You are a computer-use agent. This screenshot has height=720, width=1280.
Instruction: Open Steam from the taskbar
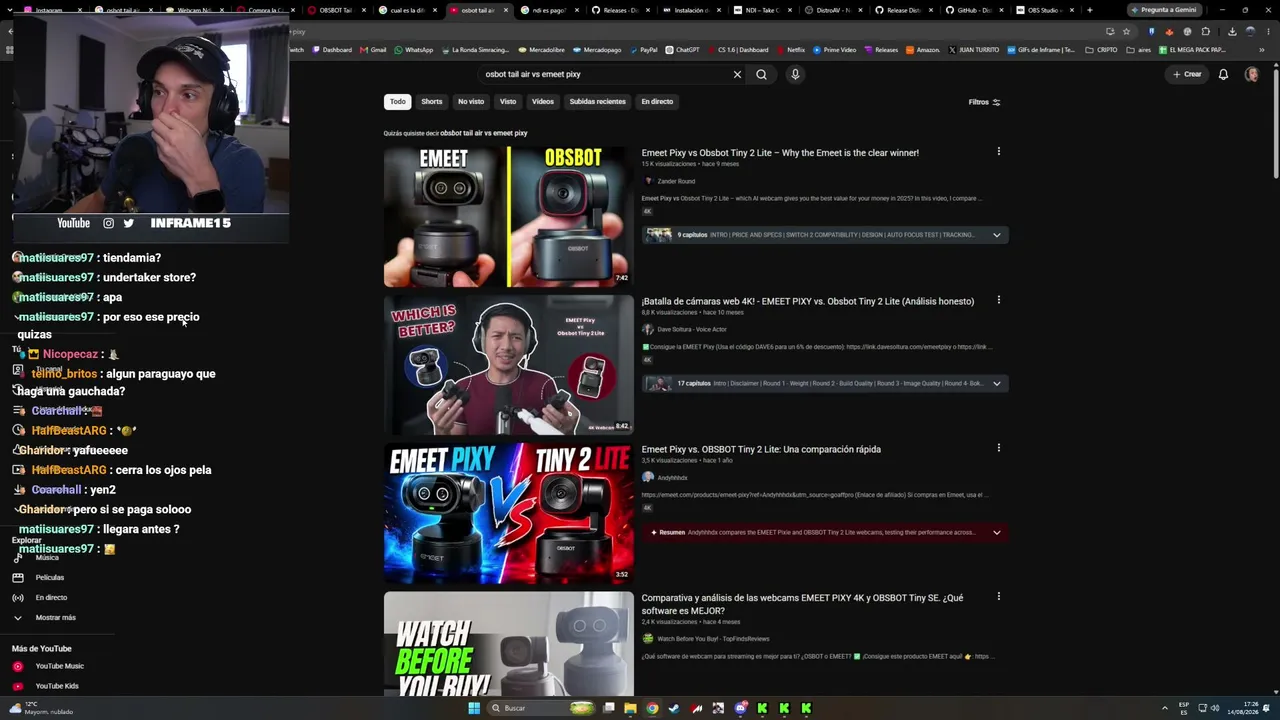point(674,708)
